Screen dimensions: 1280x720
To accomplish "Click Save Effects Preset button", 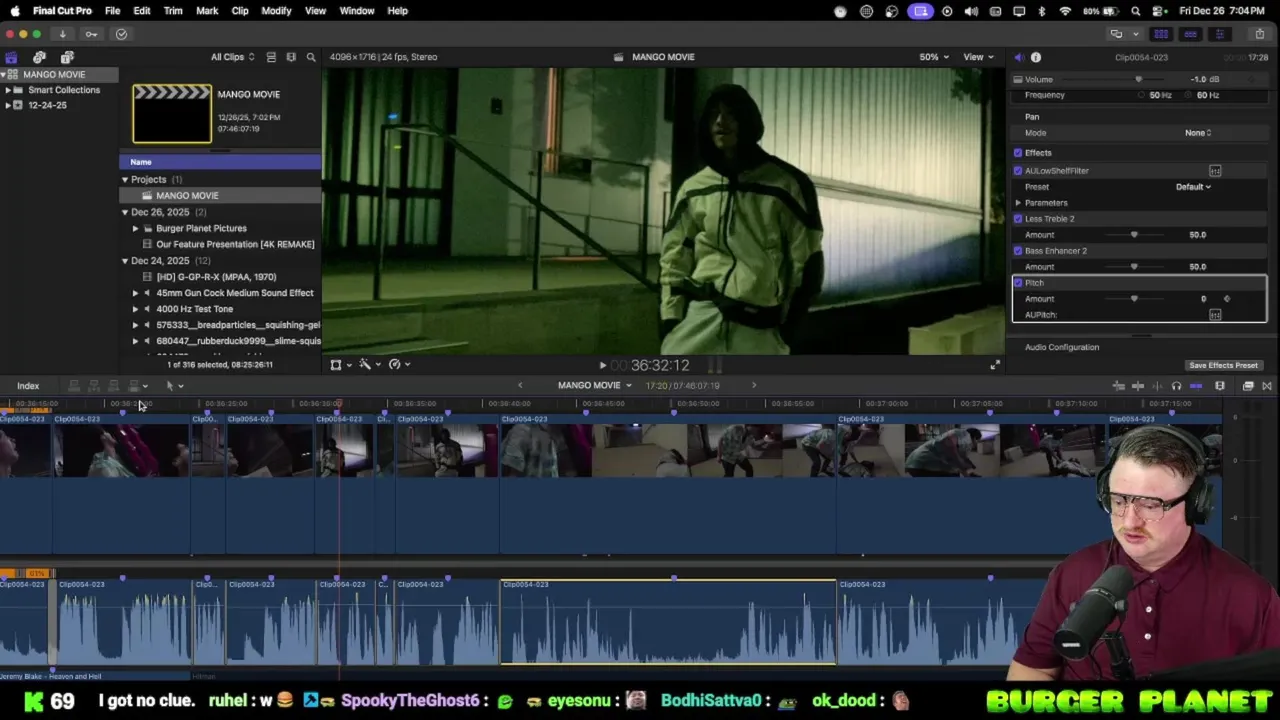I will coord(1223,366).
